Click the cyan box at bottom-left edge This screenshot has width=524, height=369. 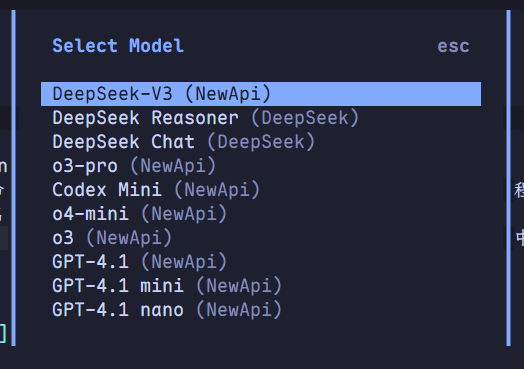[3, 333]
